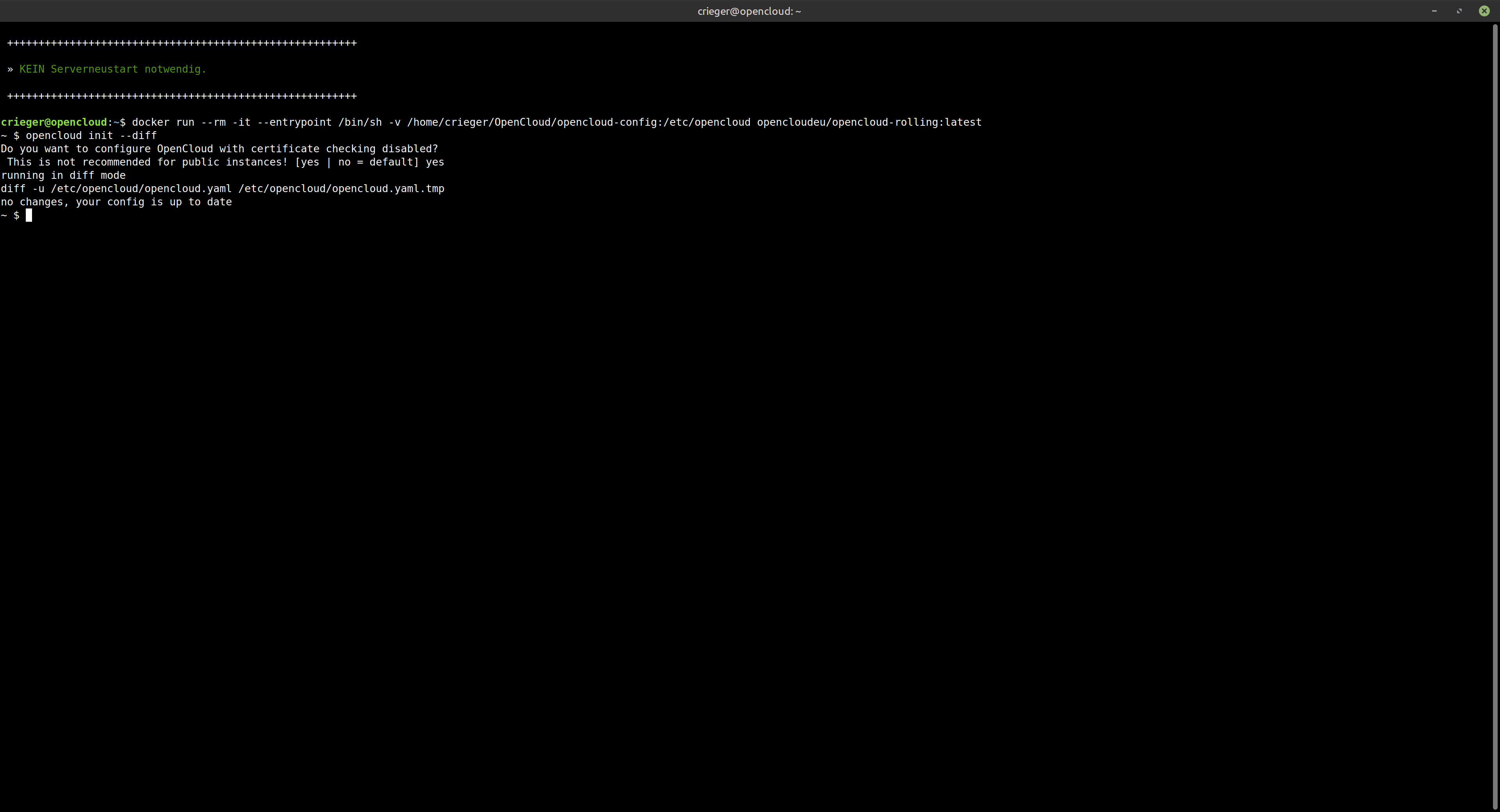Maximize the terminal window
Viewport: 1500px width, 812px height.
tap(1459, 11)
